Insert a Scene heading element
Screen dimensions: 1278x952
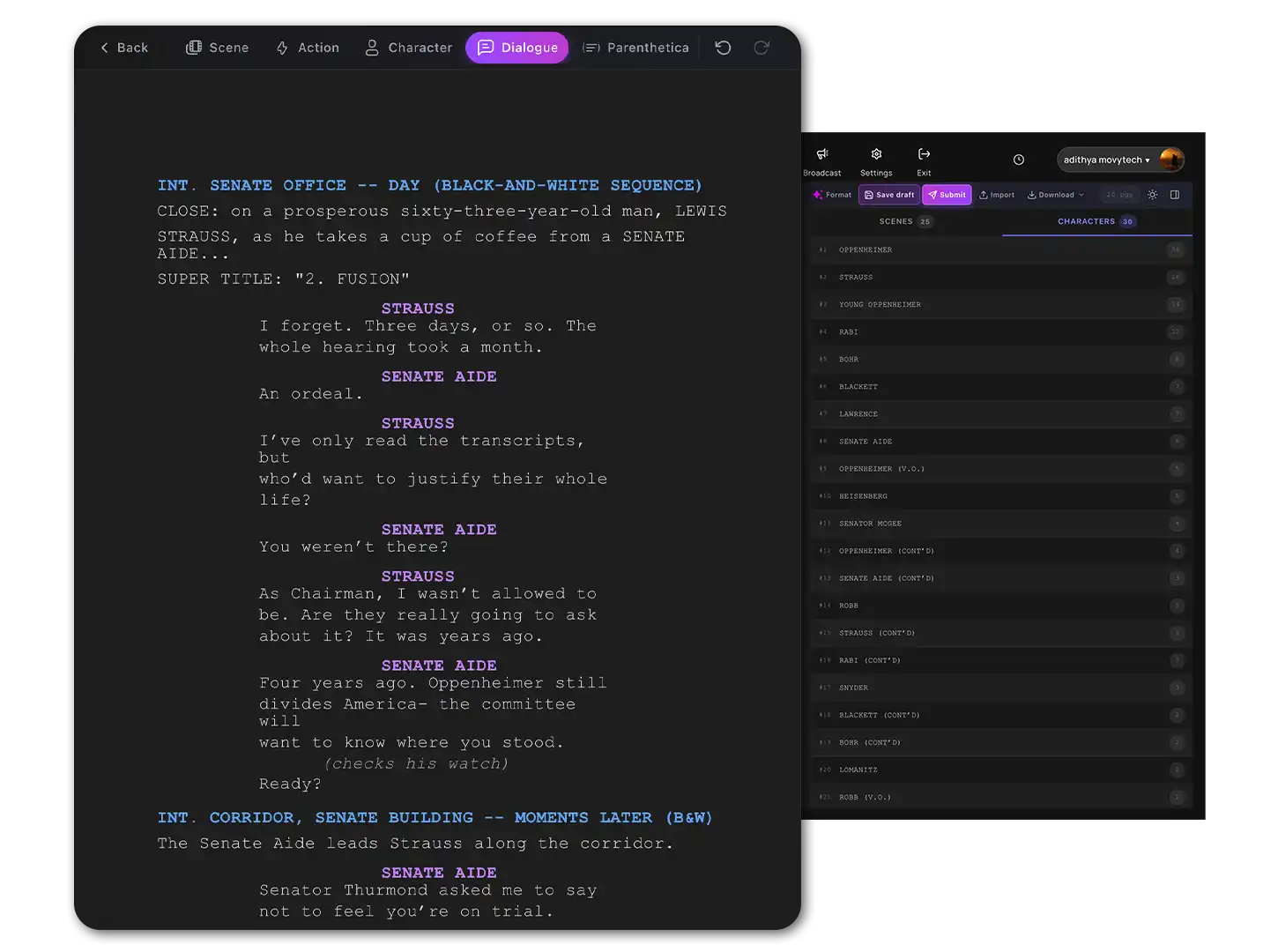(x=218, y=48)
